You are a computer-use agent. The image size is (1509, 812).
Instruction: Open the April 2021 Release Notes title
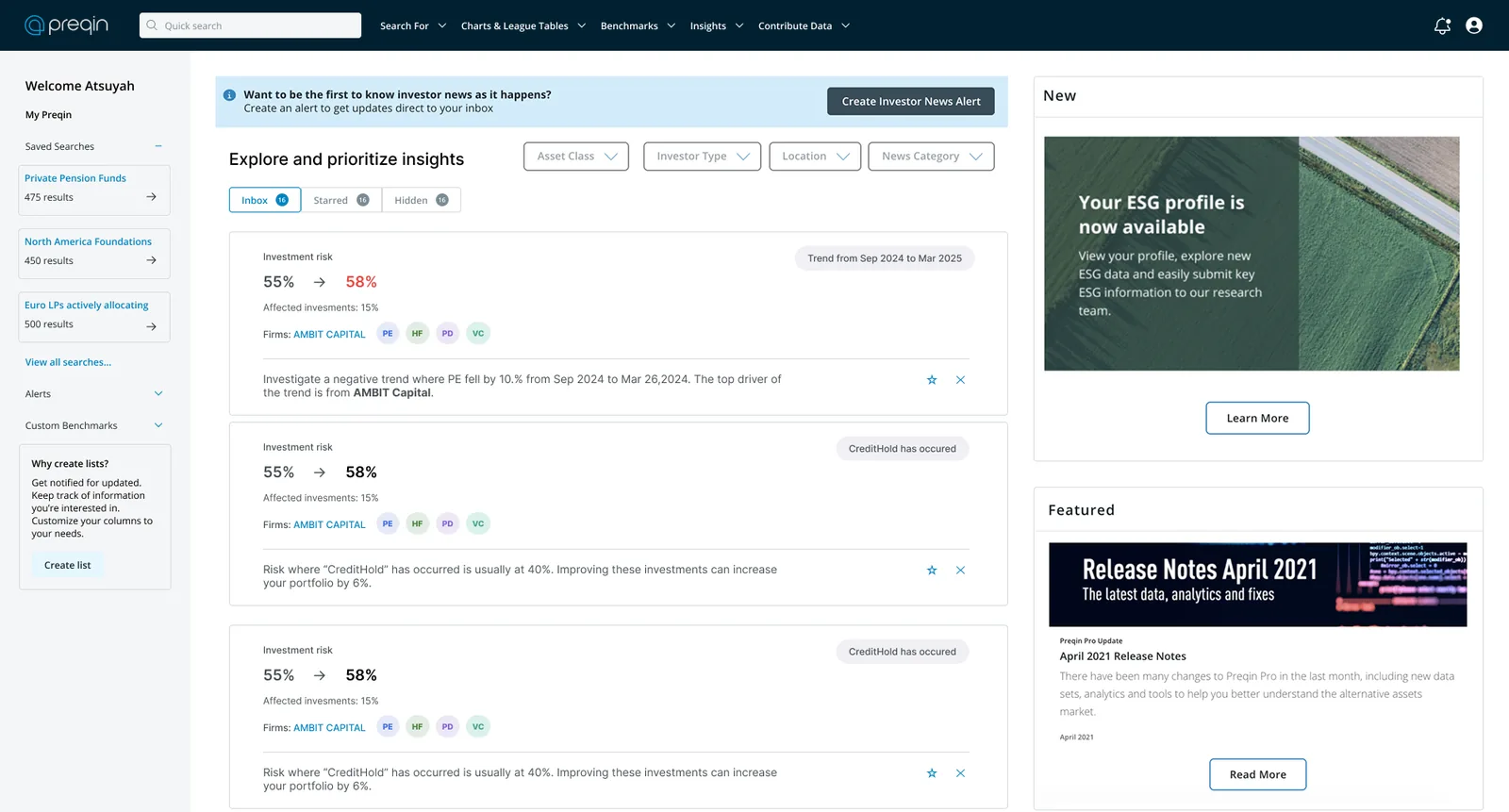1122,656
